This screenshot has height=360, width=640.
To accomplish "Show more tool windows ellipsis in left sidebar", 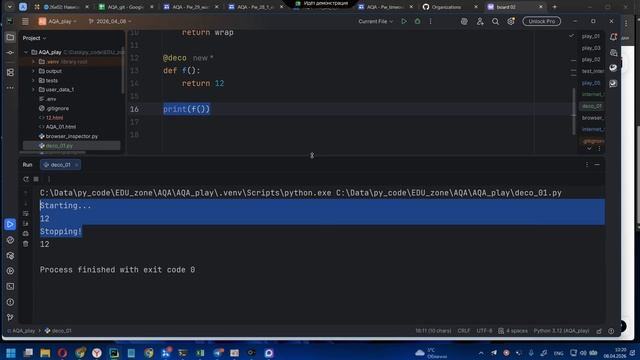I will [x=10, y=88].
